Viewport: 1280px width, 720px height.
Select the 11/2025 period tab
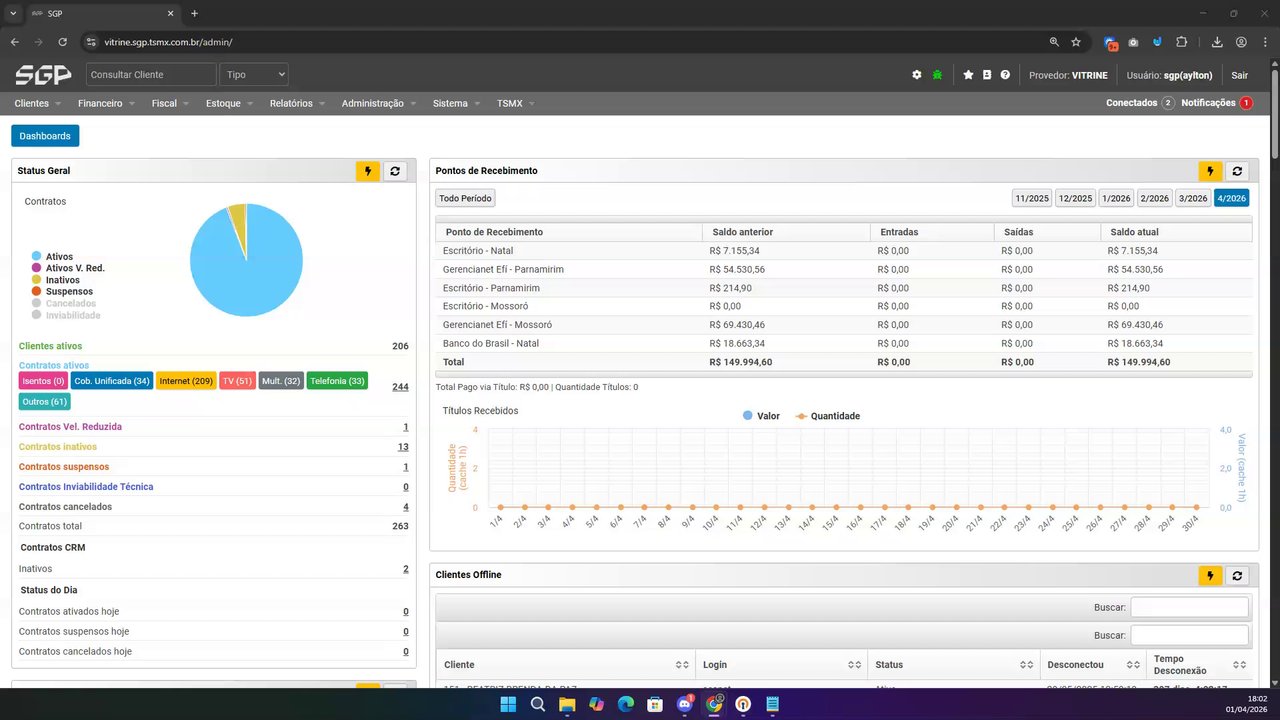pyautogui.click(x=1032, y=198)
